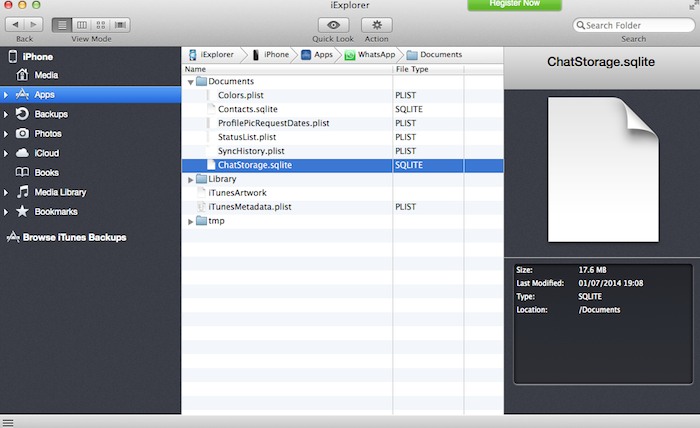Expand the Library folder triangle

(191, 179)
